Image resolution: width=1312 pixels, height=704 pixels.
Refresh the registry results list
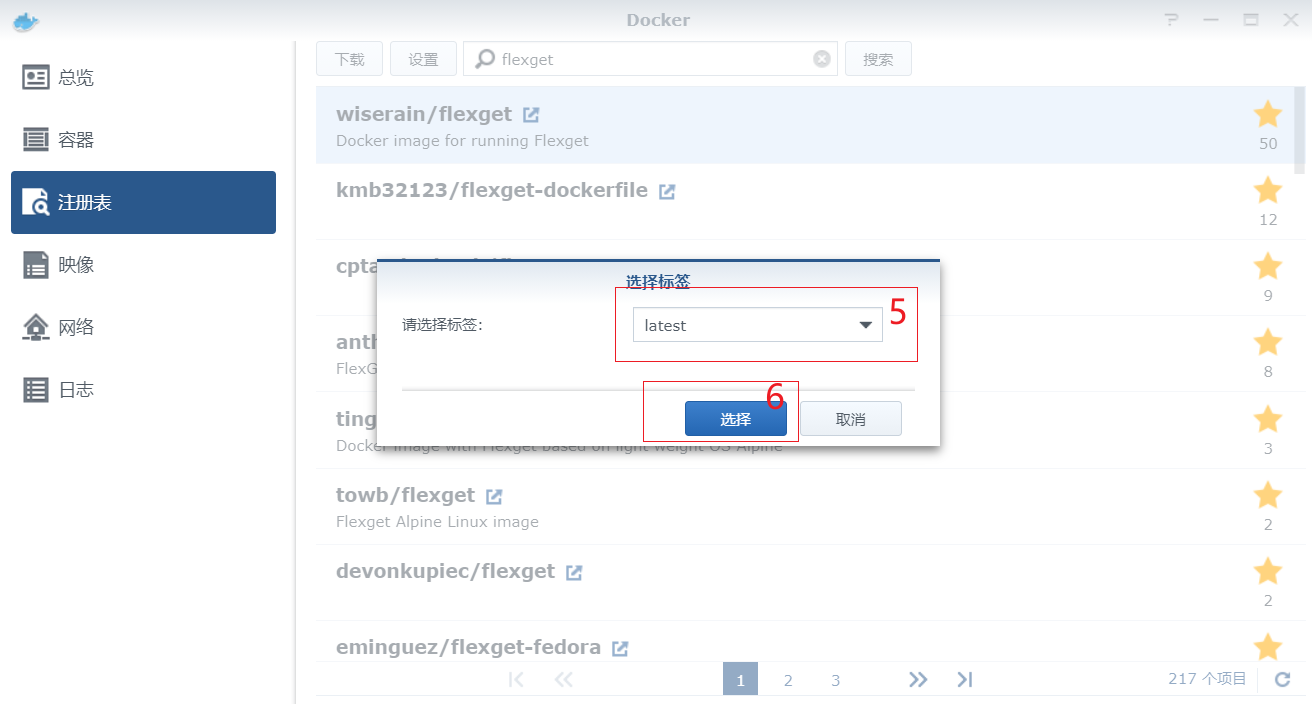tap(1283, 678)
